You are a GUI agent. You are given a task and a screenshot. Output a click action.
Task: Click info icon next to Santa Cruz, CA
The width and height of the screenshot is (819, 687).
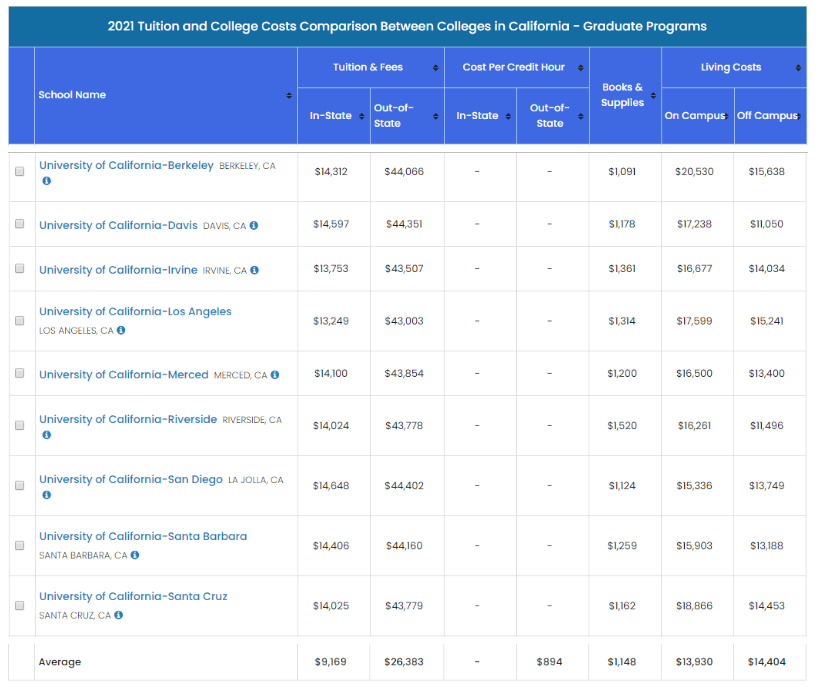(119, 615)
